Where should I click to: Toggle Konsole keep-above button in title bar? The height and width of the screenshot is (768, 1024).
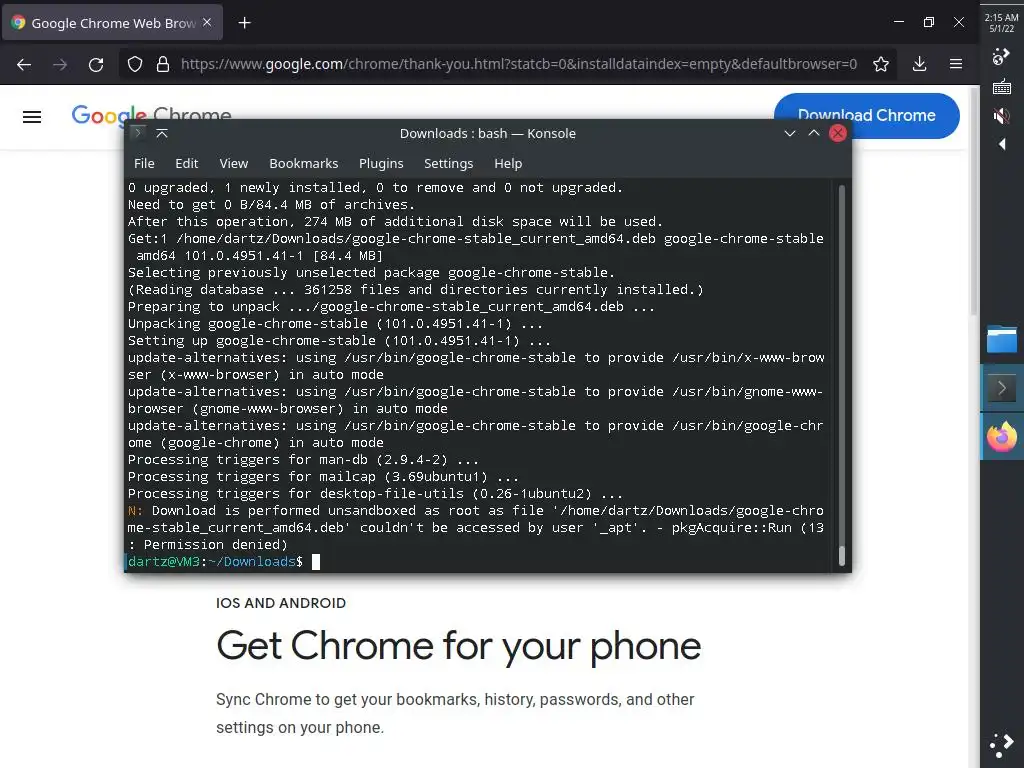162,133
